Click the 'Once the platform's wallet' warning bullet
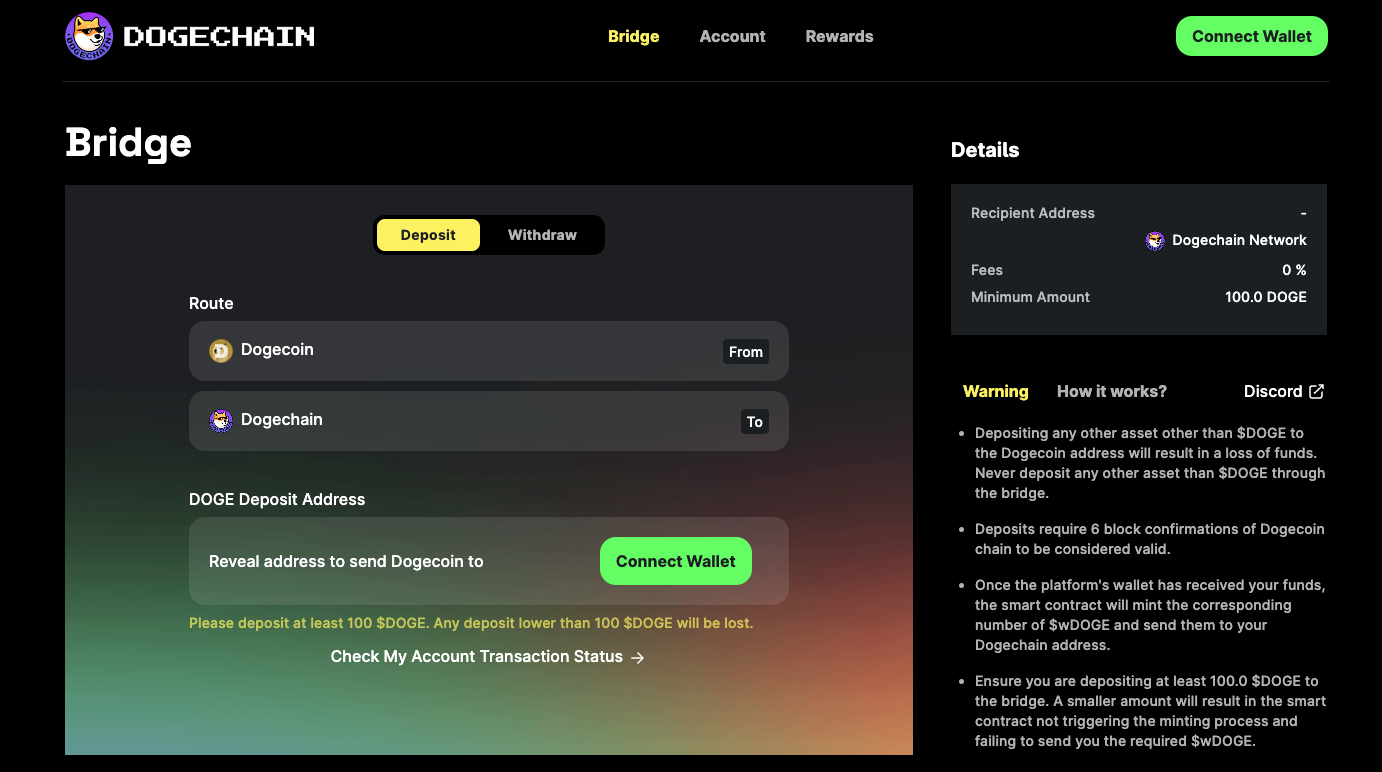This screenshot has height=772, width=1382. tap(1150, 615)
